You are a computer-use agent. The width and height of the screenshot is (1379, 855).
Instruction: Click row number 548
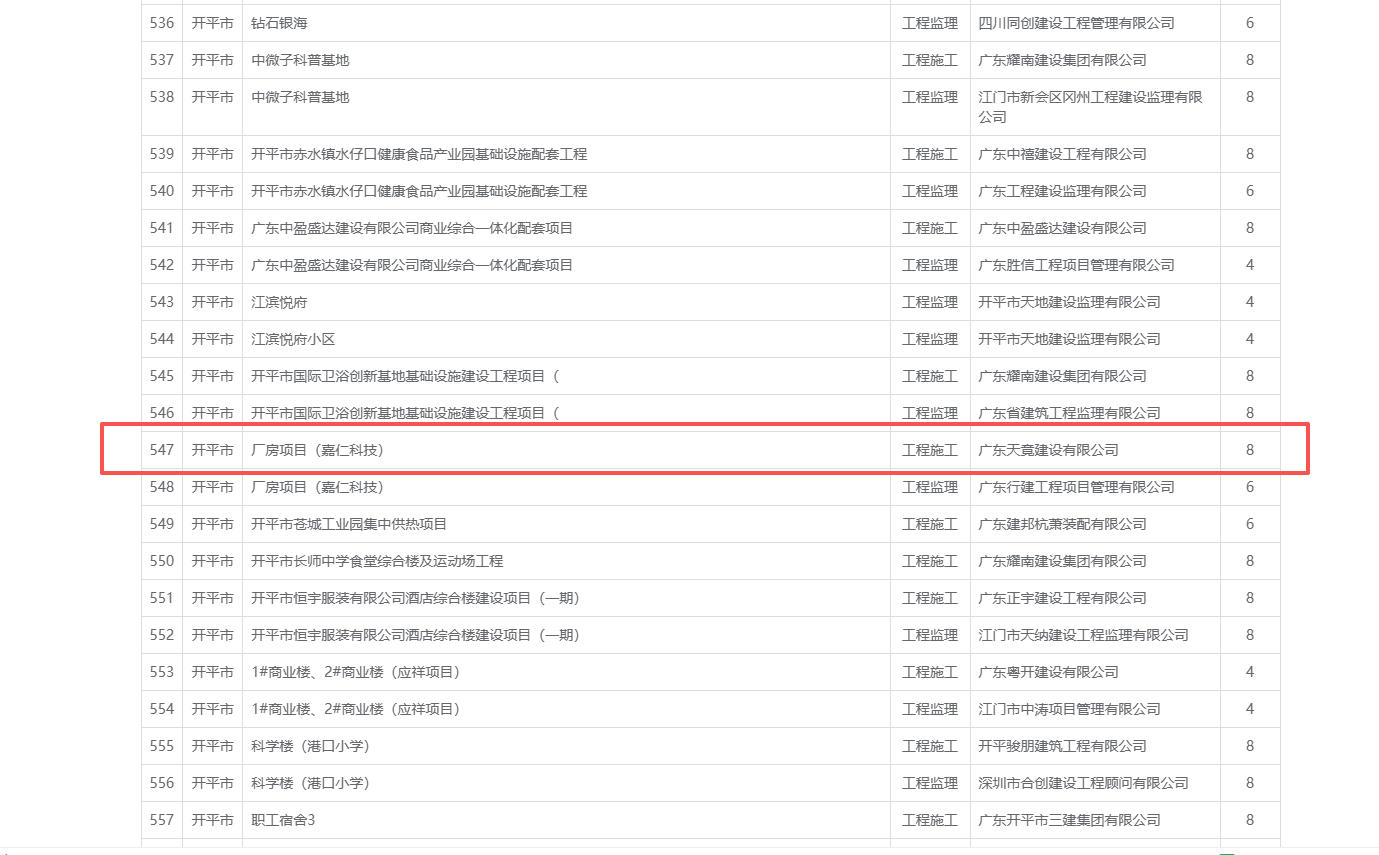162,487
